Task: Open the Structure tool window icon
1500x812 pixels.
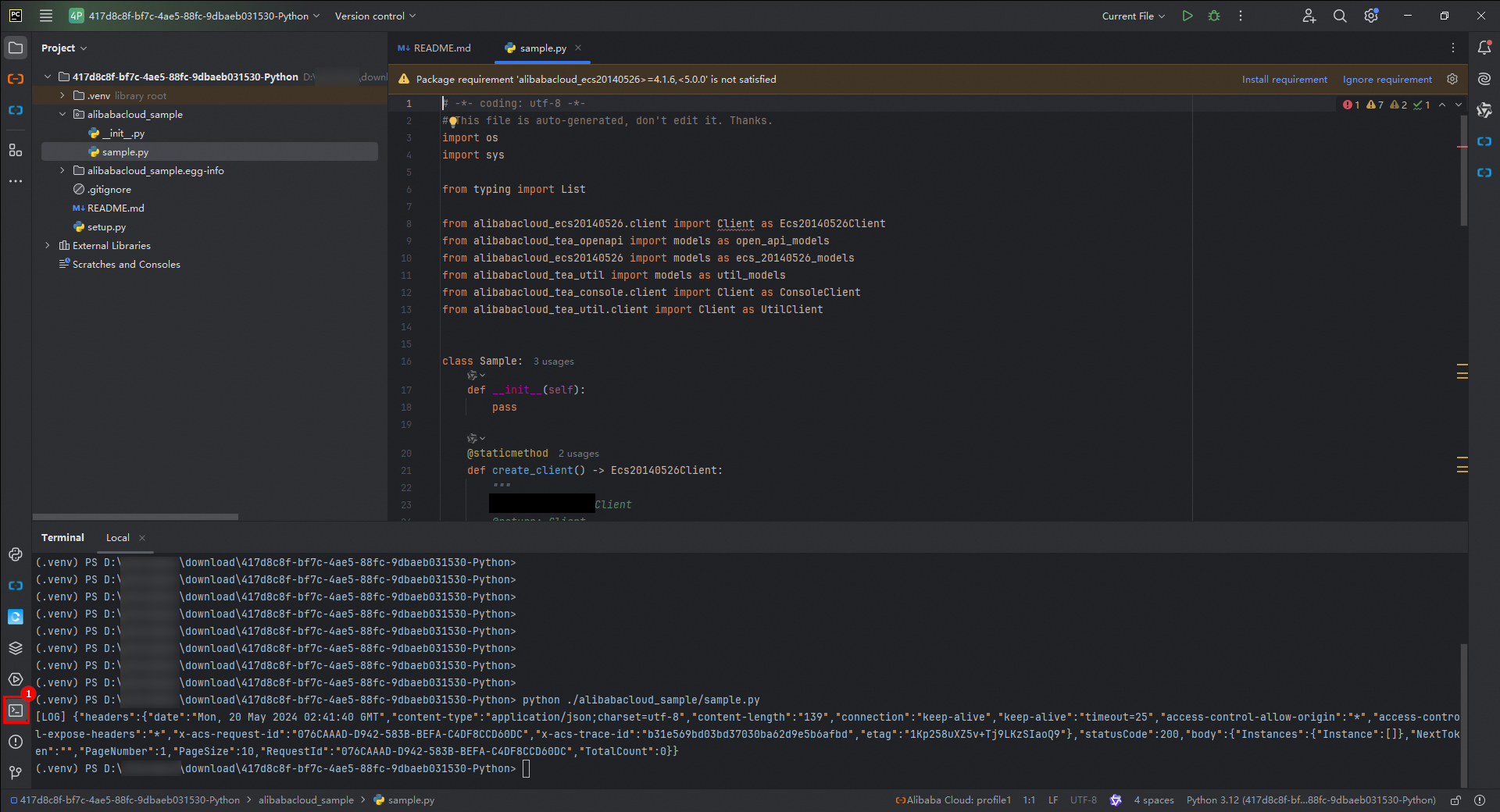Action: [16, 150]
